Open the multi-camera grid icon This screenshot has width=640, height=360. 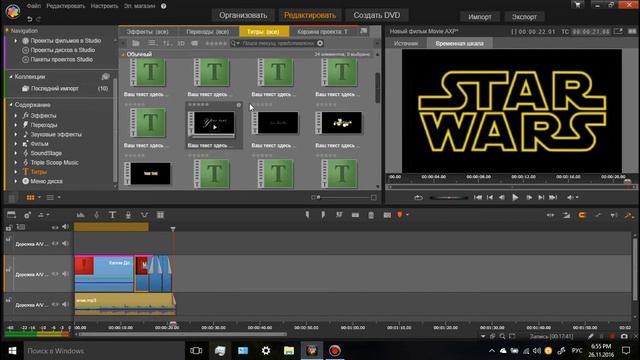[160, 215]
